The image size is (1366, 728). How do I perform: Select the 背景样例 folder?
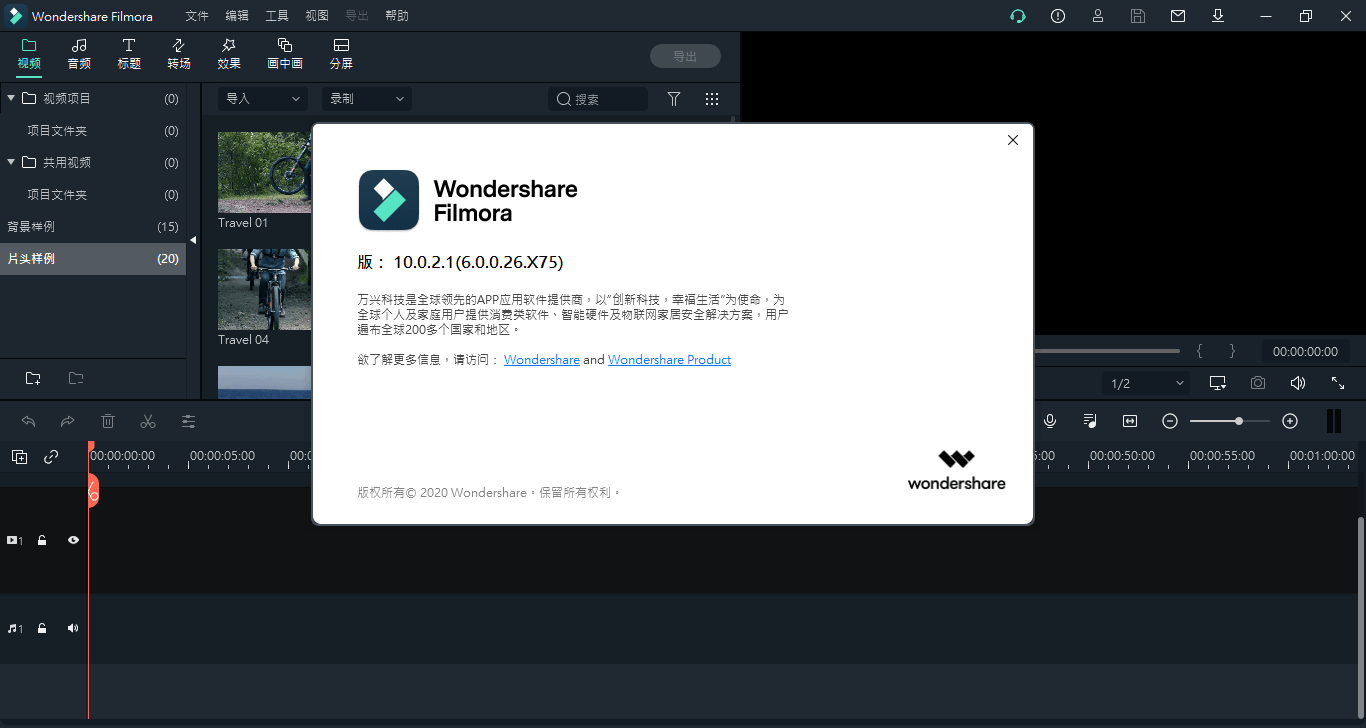[x=93, y=227]
